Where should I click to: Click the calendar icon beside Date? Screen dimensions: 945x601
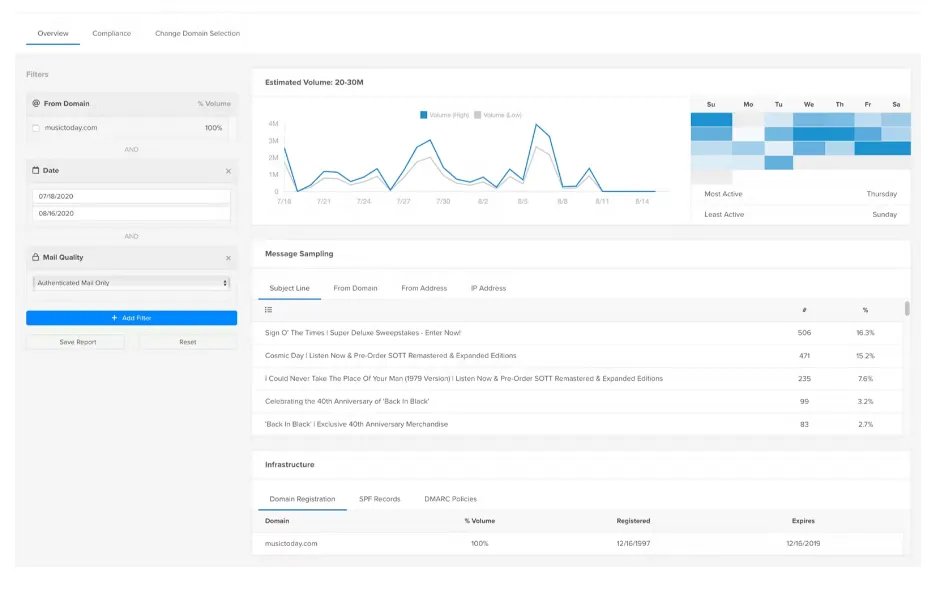coord(36,171)
